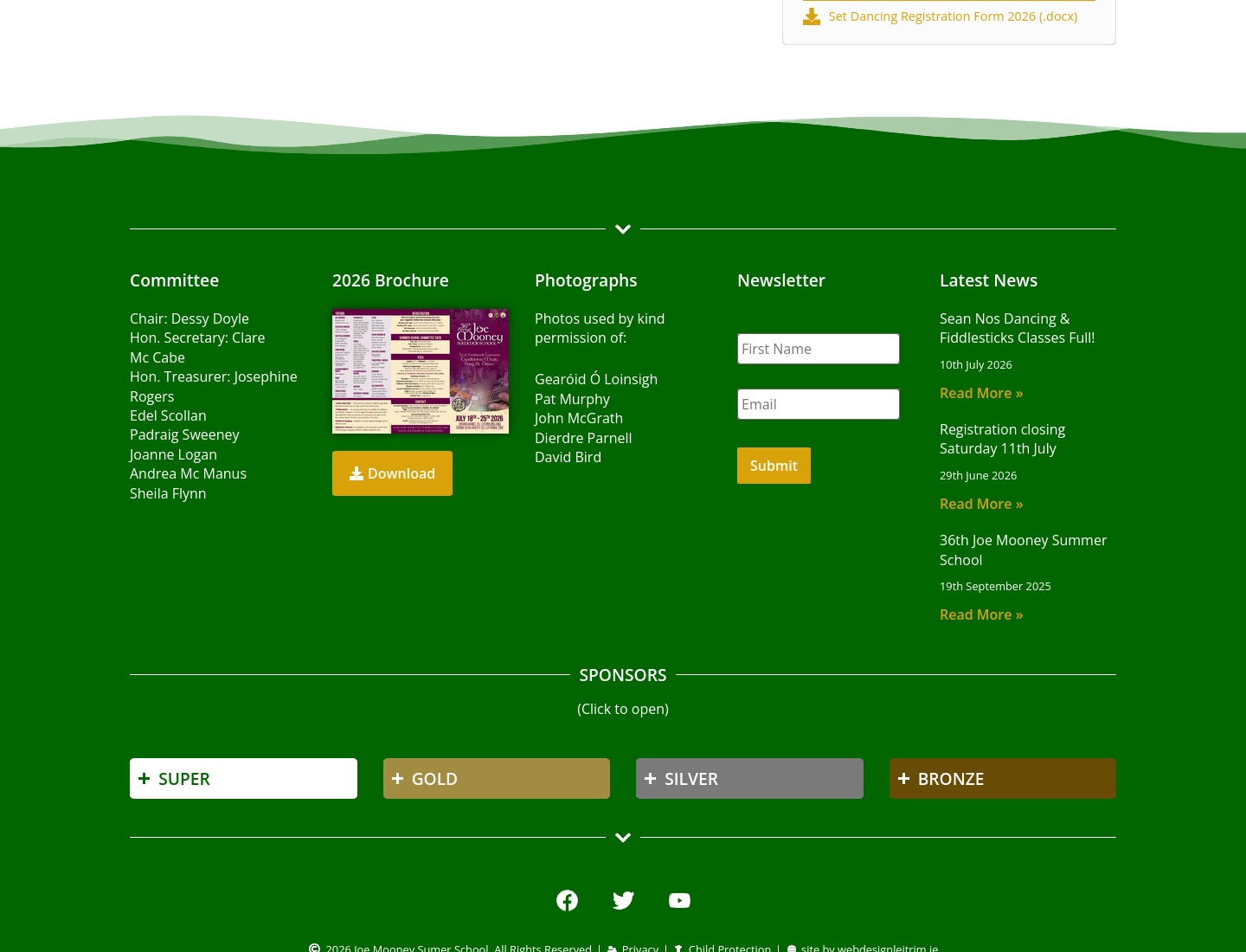
Task: Focus the Email newsletter field
Action: pyautogui.click(x=819, y=404)
